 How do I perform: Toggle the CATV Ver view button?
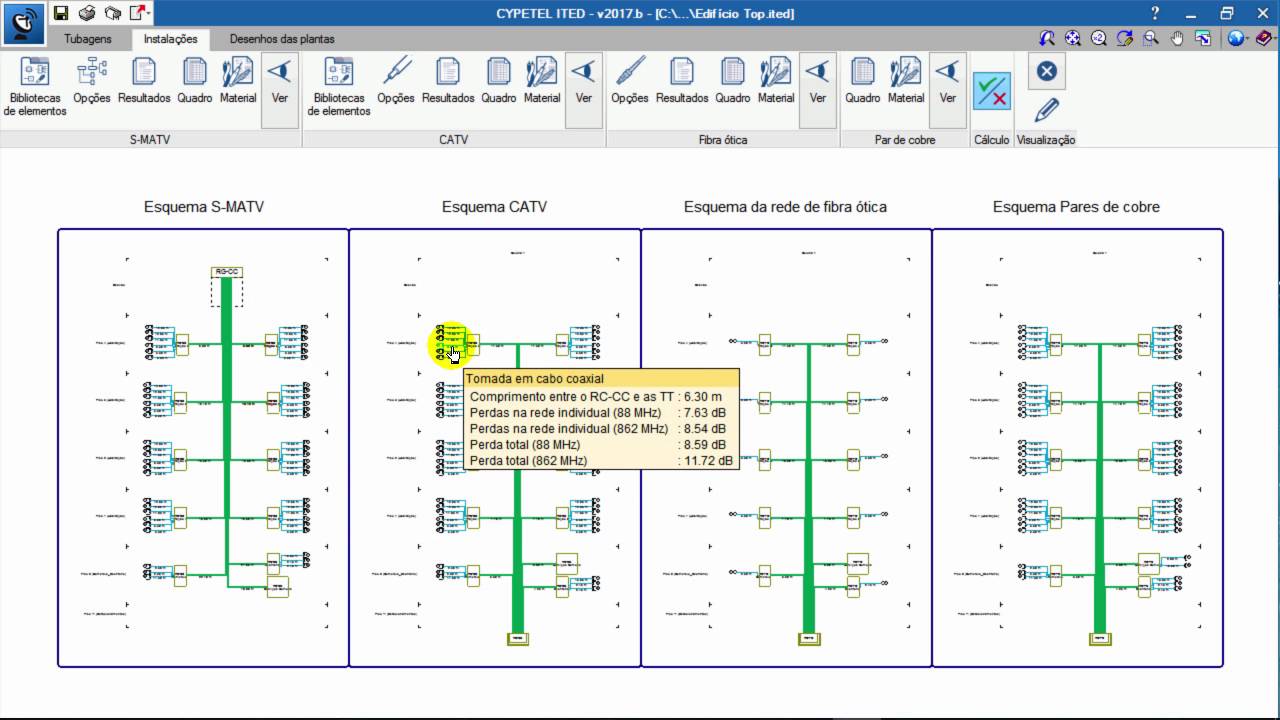coord(584,82)
